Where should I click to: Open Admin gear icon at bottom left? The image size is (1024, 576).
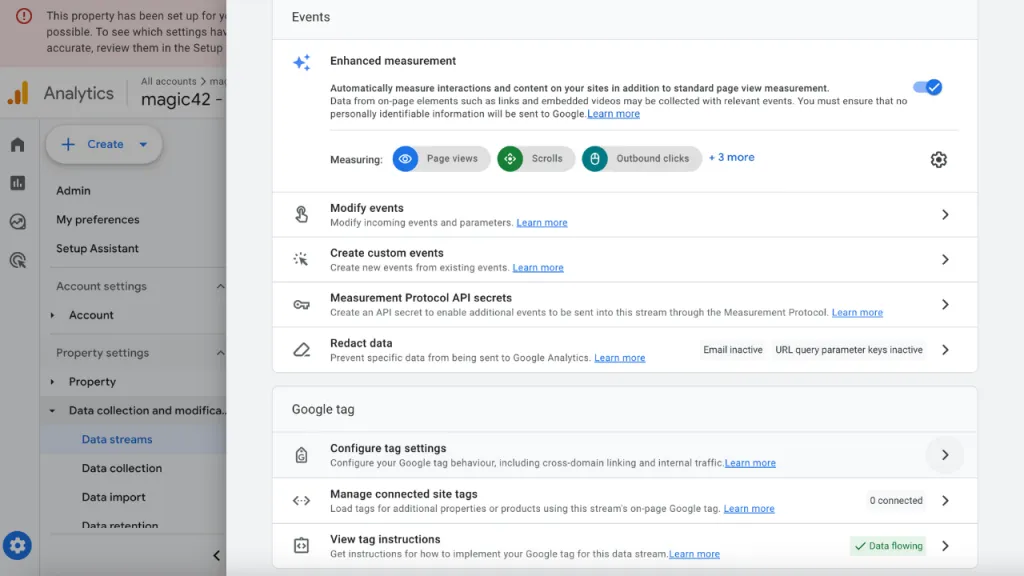point(17,545)
